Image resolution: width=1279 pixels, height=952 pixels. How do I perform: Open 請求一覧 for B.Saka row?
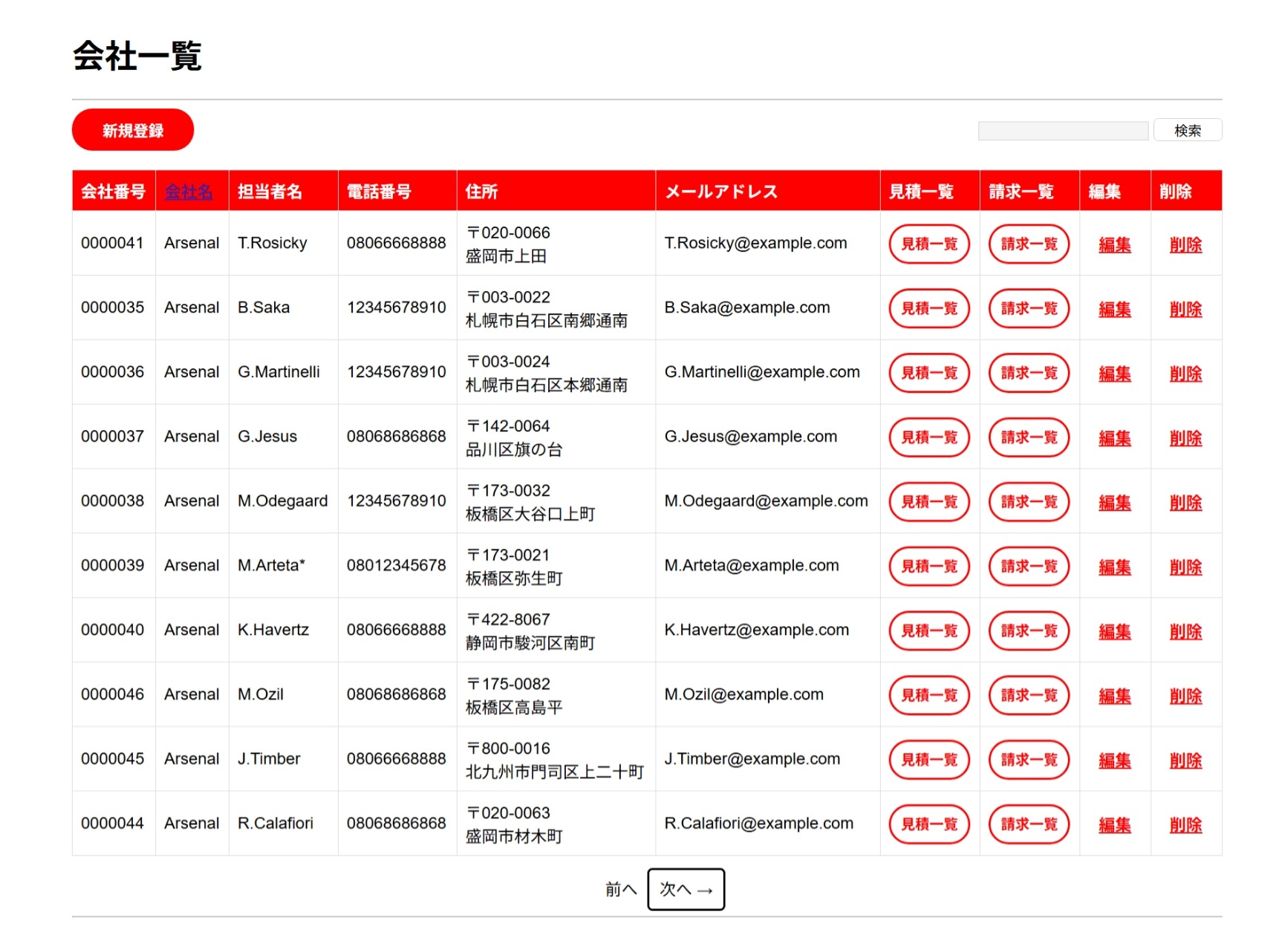[1029, 308]
